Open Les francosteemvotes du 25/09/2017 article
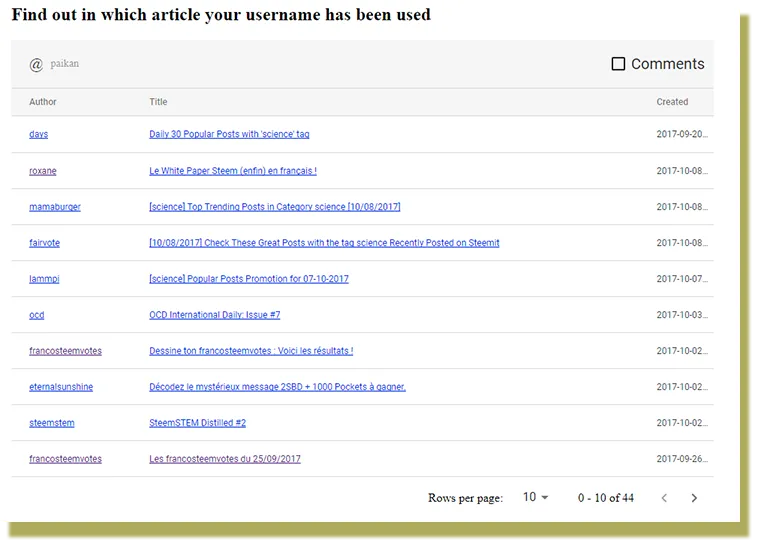Viewport: 762px width, 548px height. click(x=225, y=459)
